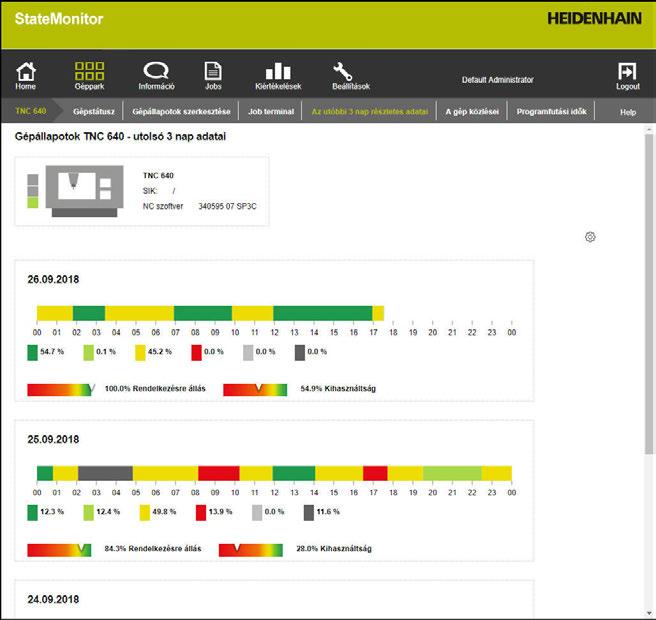Open the Információ speech bubble icon
This screenshot has height=620, width=656.
[156, 71]
